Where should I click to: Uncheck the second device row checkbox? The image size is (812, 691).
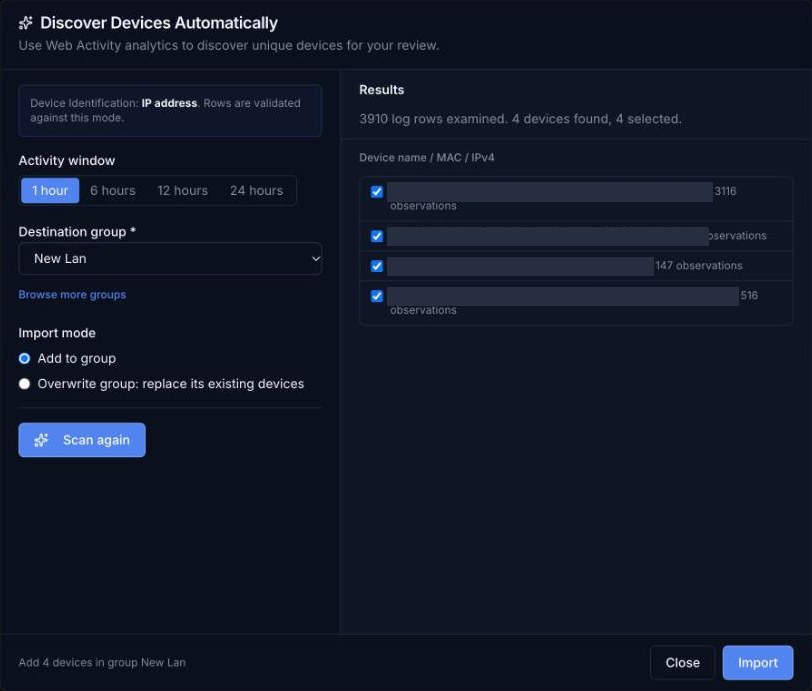click(377, 236)
